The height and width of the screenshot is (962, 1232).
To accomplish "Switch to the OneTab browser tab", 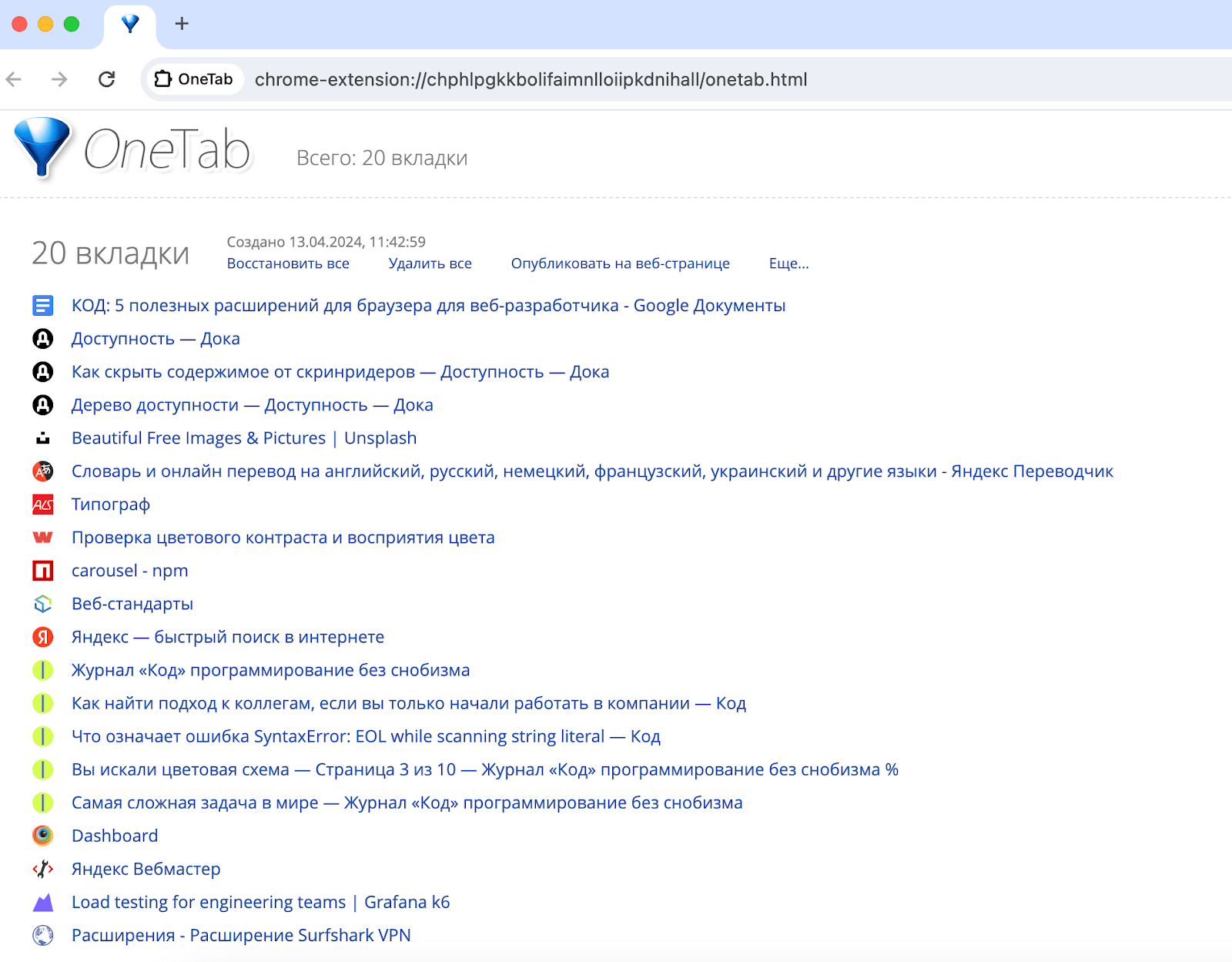I will click(129, 23).
